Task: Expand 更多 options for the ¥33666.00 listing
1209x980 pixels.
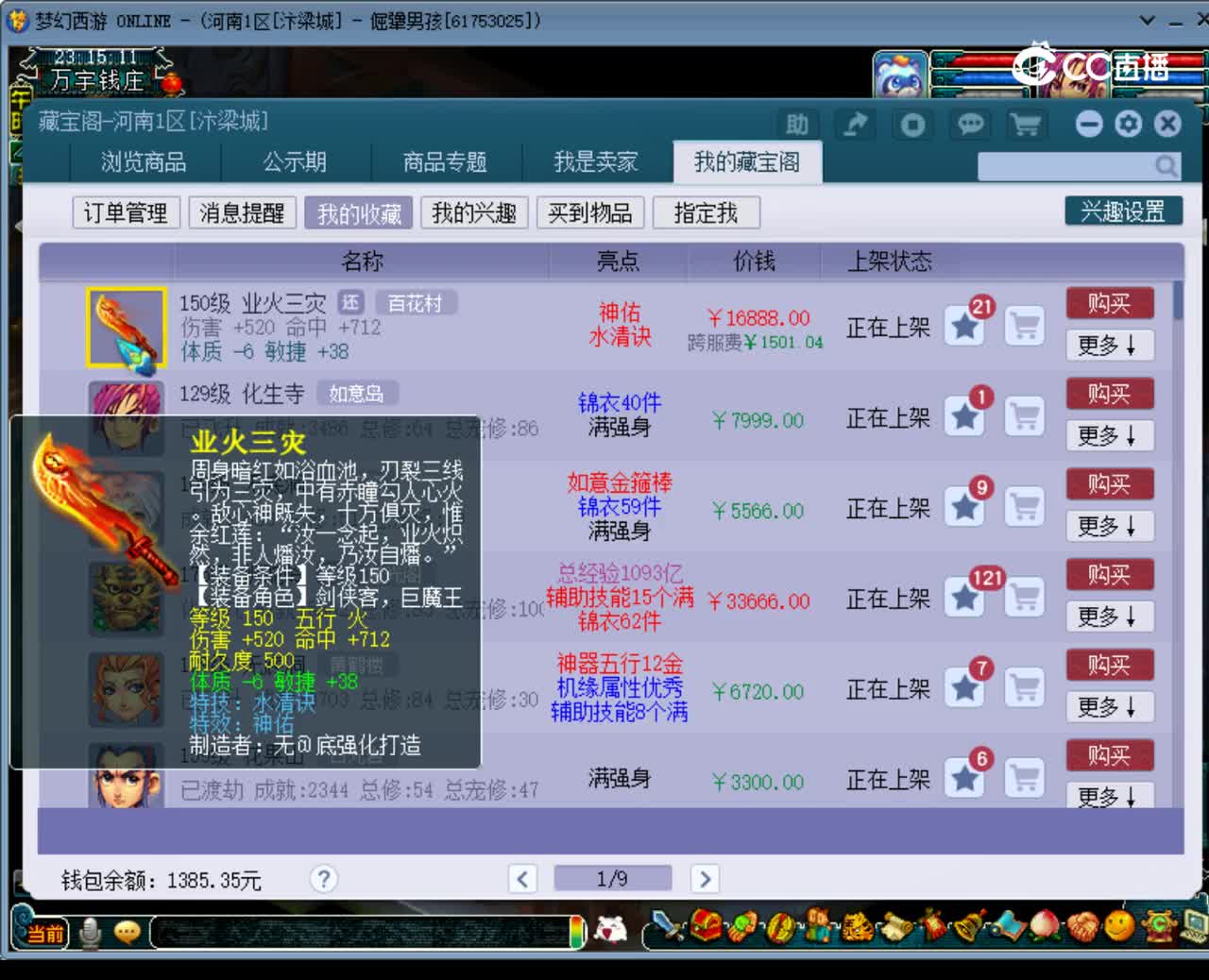Action: click(1110, 617)
